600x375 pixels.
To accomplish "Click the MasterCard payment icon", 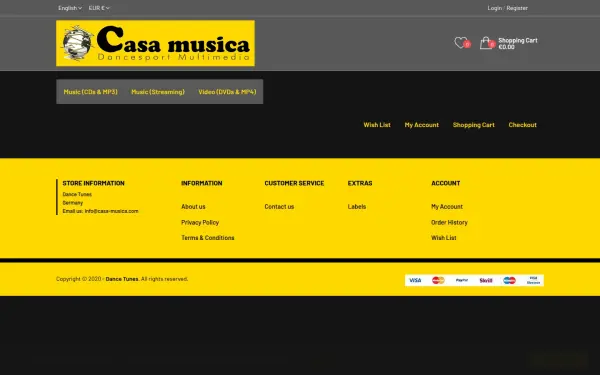I will pos(438,280).
